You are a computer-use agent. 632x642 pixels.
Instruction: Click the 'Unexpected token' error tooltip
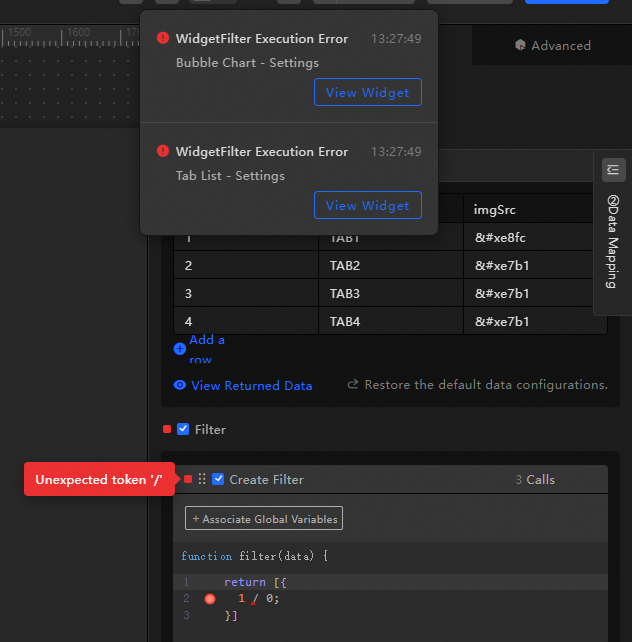[99, 479]
